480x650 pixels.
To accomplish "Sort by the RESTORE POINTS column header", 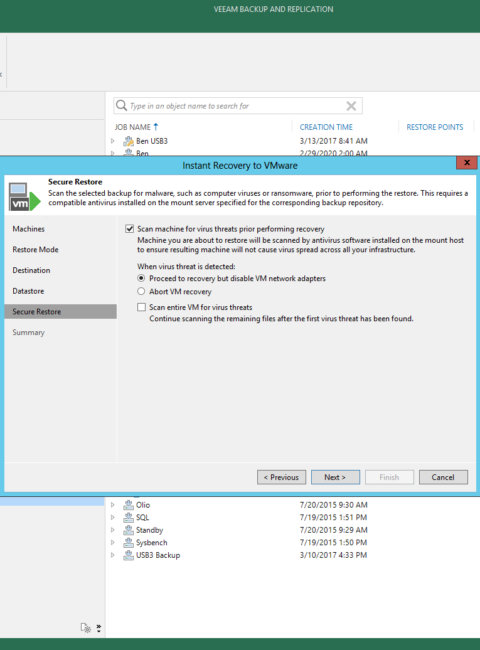I will coord(435,127).
